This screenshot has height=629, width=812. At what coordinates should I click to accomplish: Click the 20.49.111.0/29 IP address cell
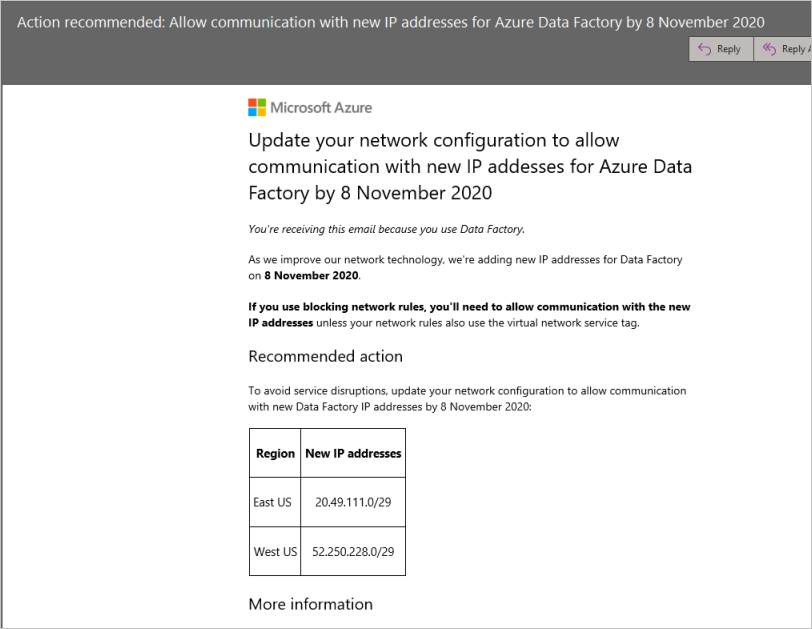pos(353,502)
